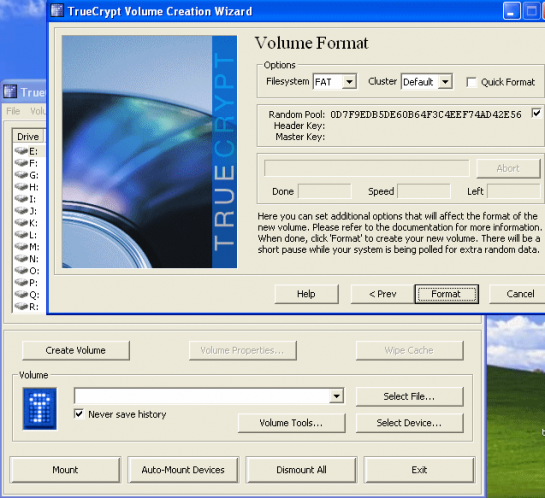545x498 pixels.
Task: Select drive N: icon in drive list
Action: (x=21, y=259)
